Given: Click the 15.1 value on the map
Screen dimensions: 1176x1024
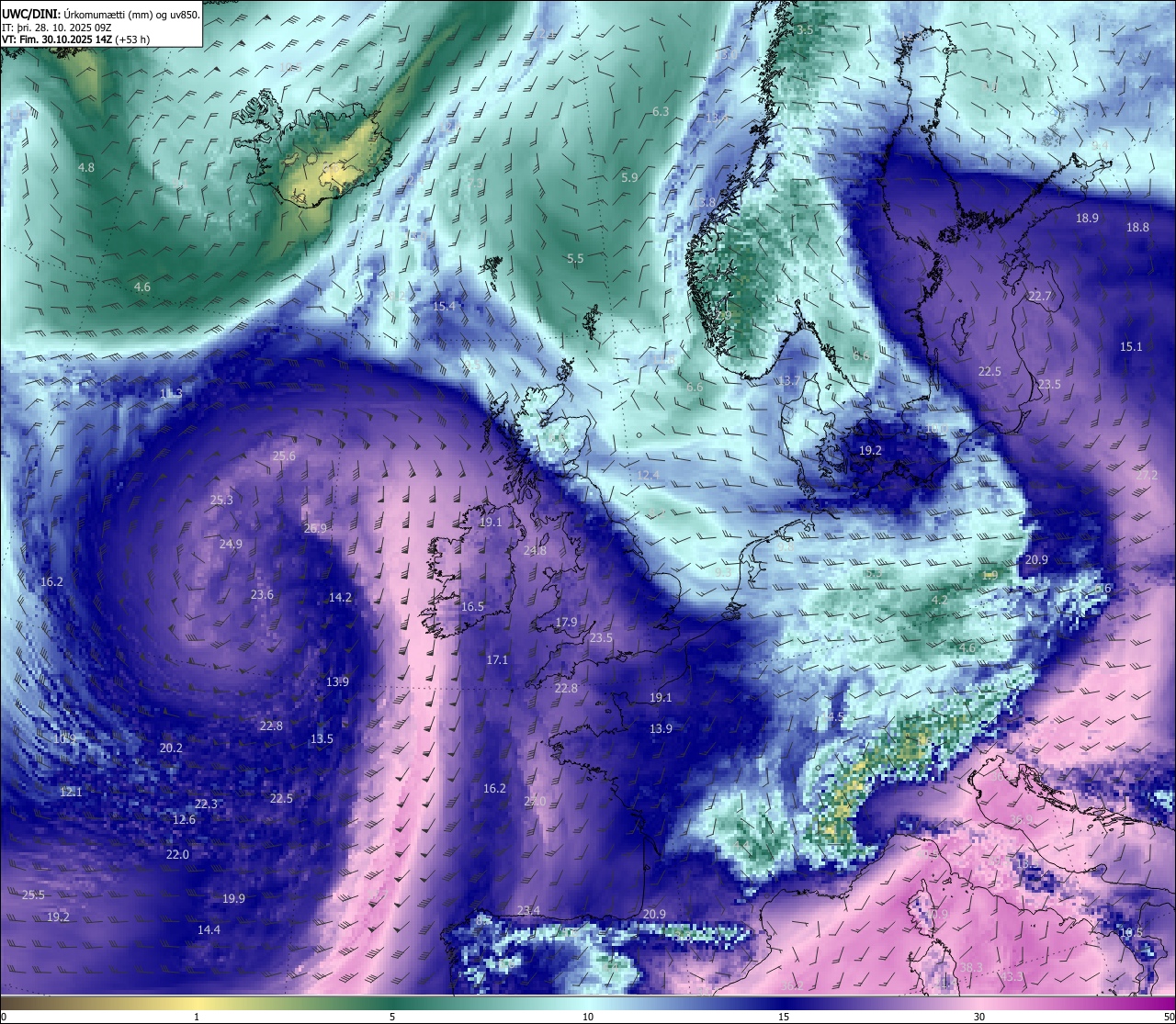Looking at the screenshot, I should (x=1131, y=346).
